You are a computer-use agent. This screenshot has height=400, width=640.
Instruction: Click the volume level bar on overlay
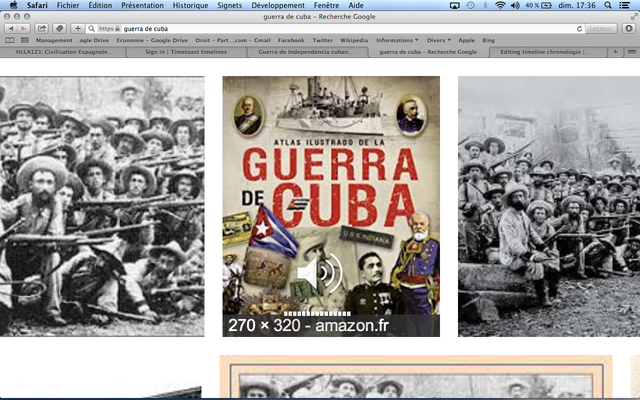[317, 313]
